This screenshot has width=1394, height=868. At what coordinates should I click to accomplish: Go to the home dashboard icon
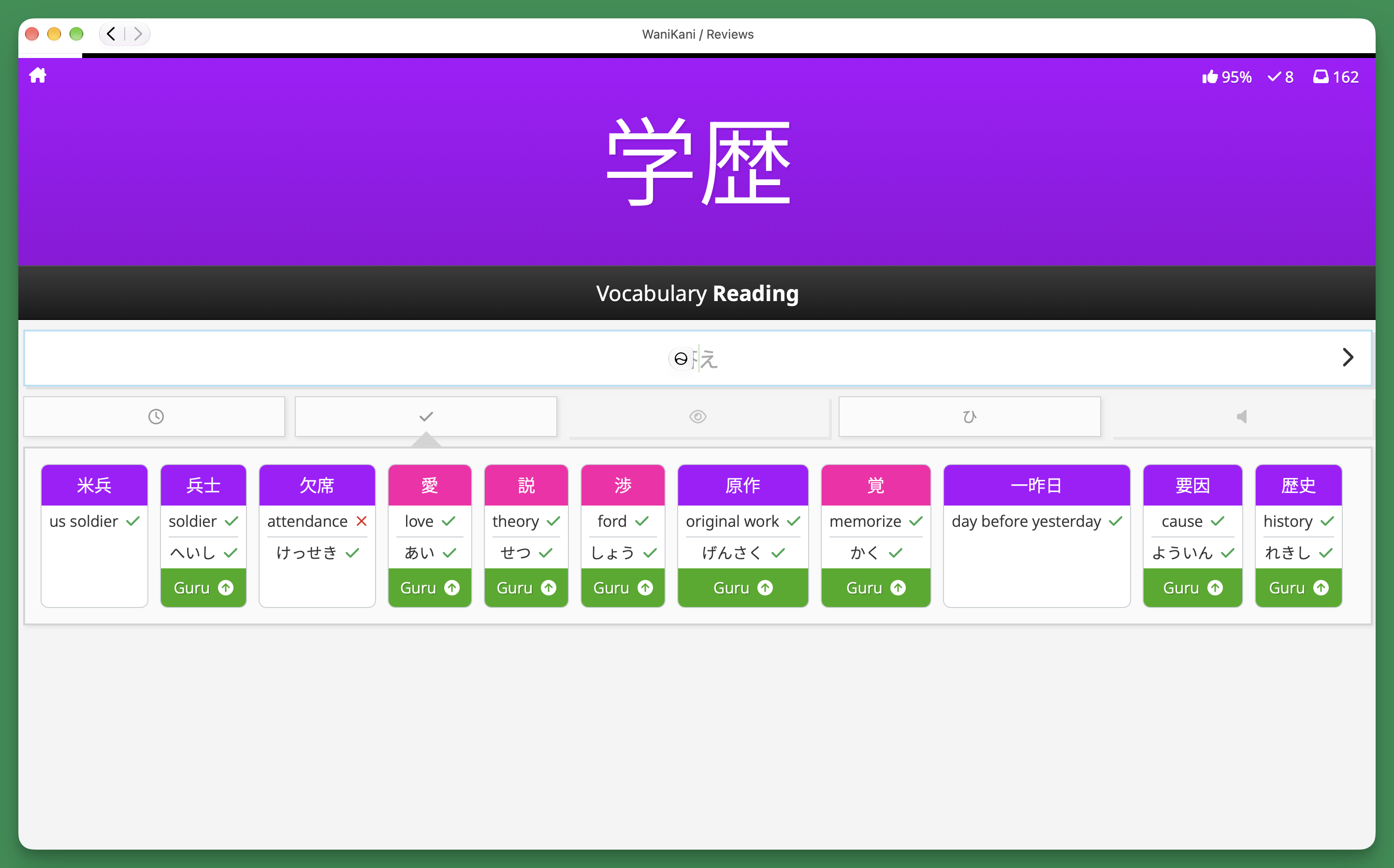(38, 76)
